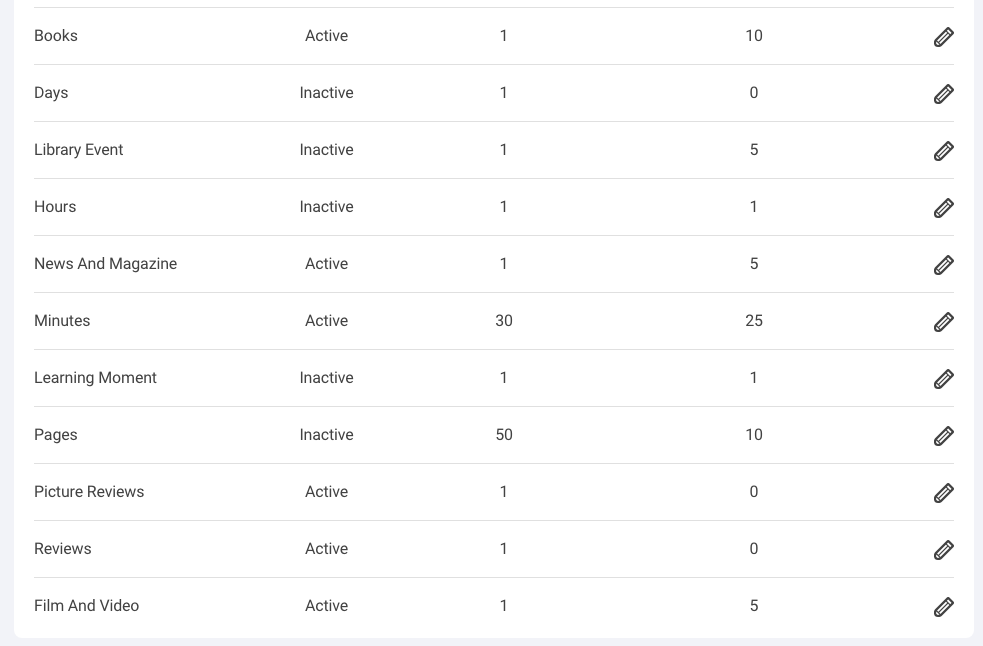Select the Film And Video label
The height and width of the screenshot is (646, 983).
pyautogui.click(x=87, y=606)
